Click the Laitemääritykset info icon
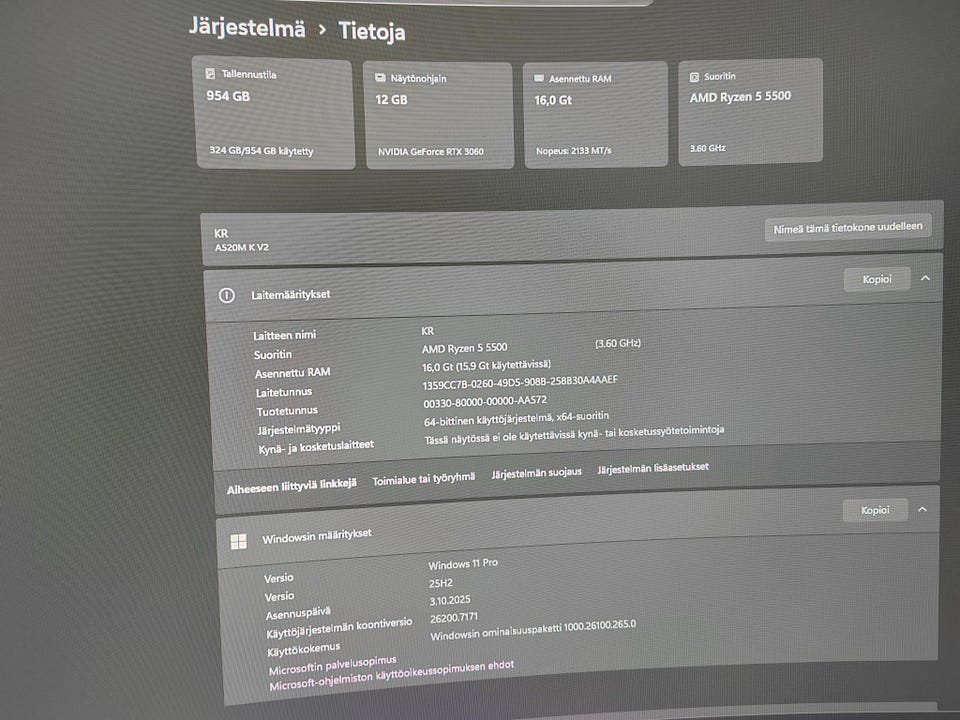Viewport: 960px width, 720px height. (227, 296)
